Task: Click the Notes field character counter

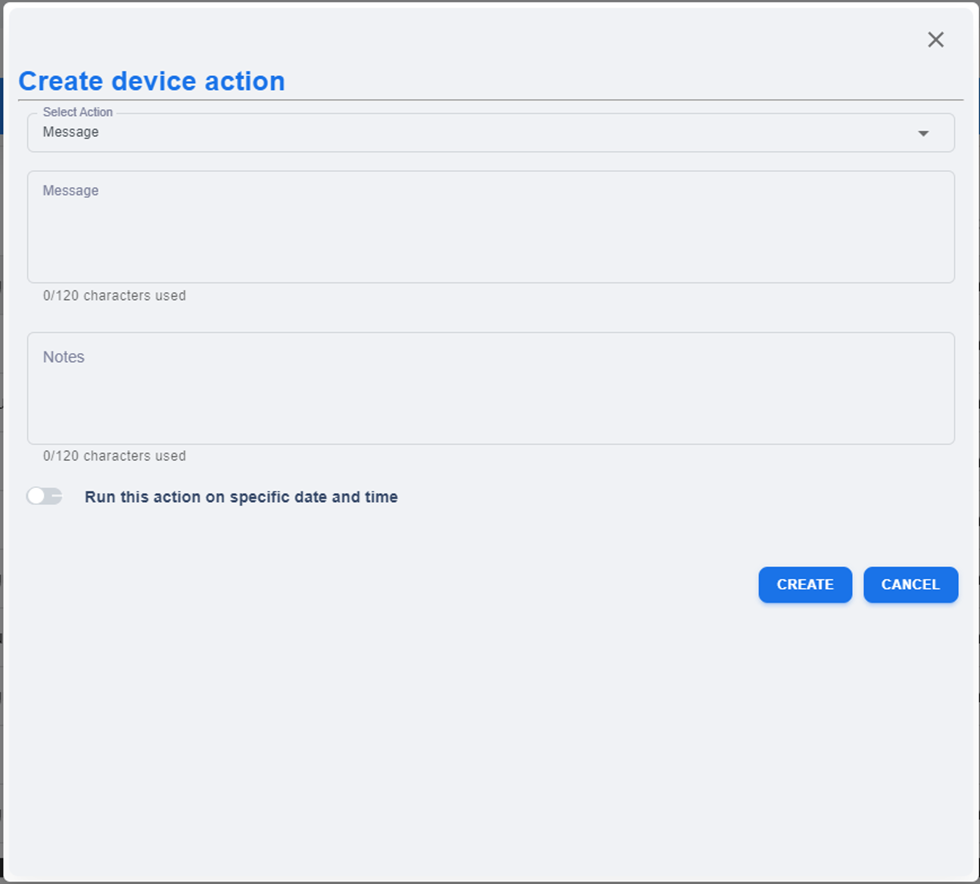Action: tap(114, 456)
